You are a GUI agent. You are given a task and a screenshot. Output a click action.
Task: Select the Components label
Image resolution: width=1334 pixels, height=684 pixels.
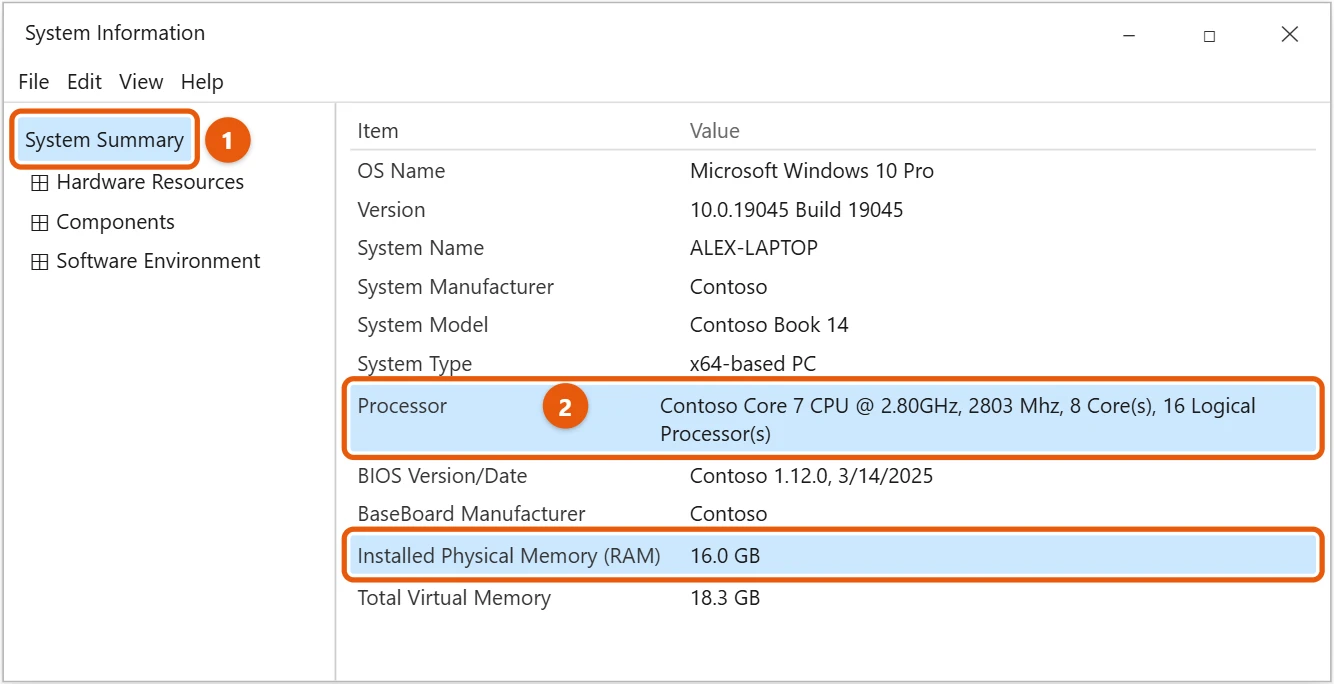click(115, 222)
